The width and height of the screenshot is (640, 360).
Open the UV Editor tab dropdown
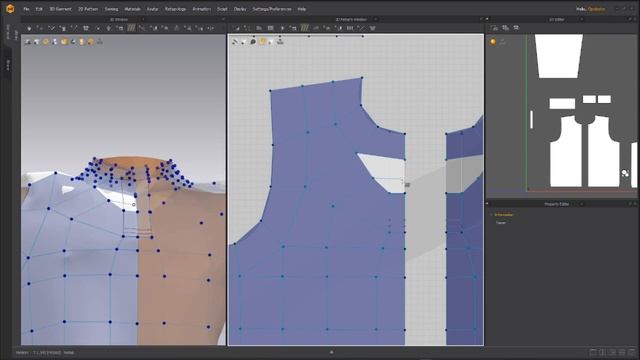[582, 19]
